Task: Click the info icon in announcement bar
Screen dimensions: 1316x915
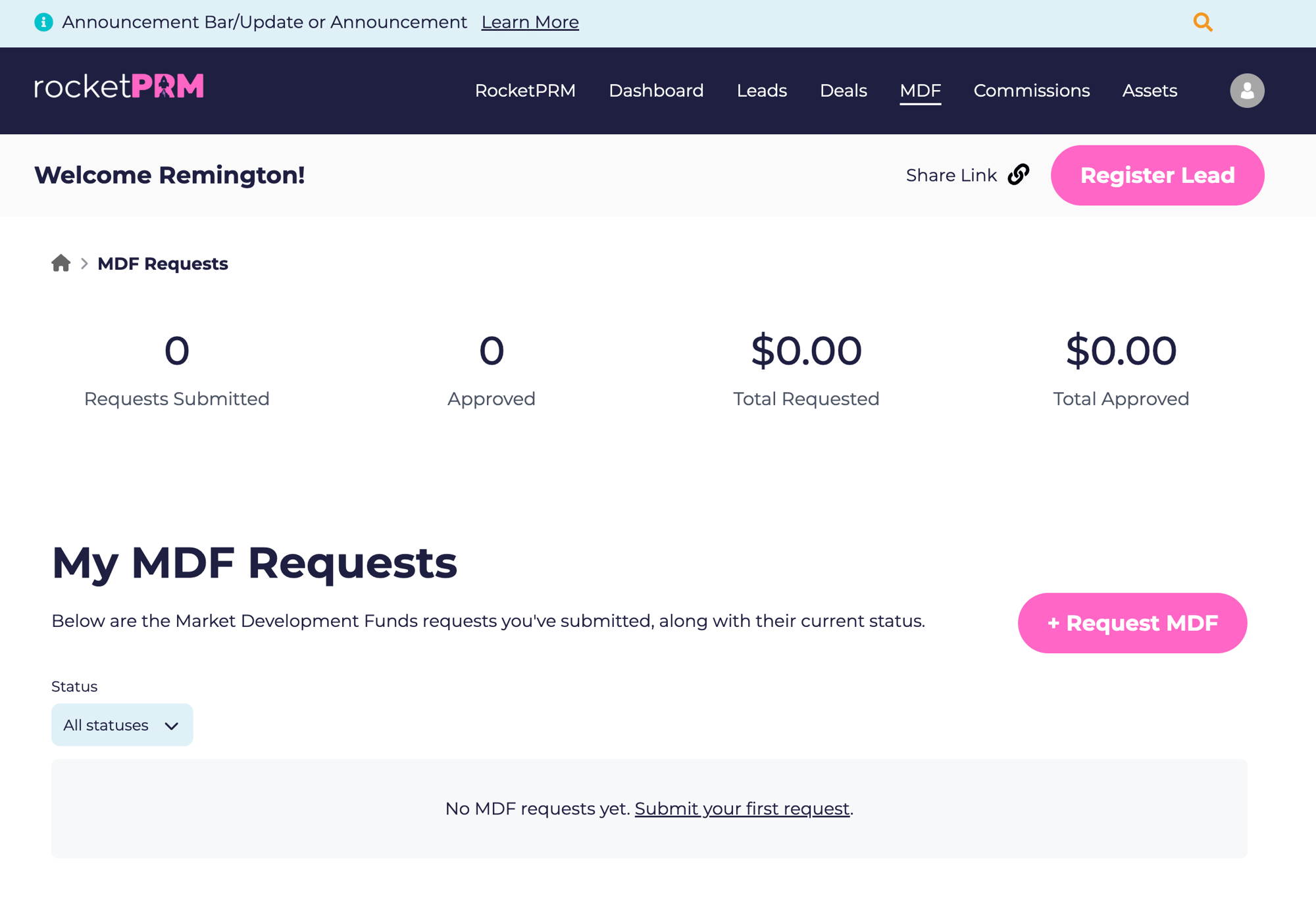Action: [43, 22]
